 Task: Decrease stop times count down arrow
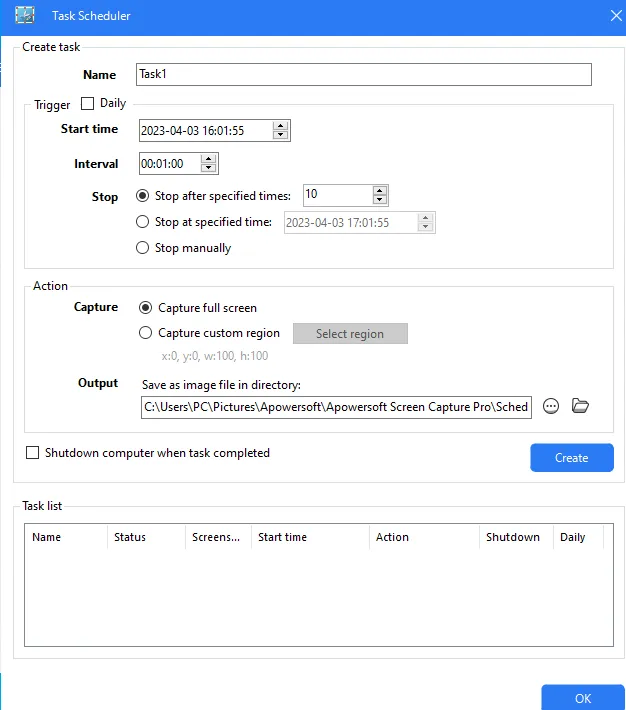[380, 200]
